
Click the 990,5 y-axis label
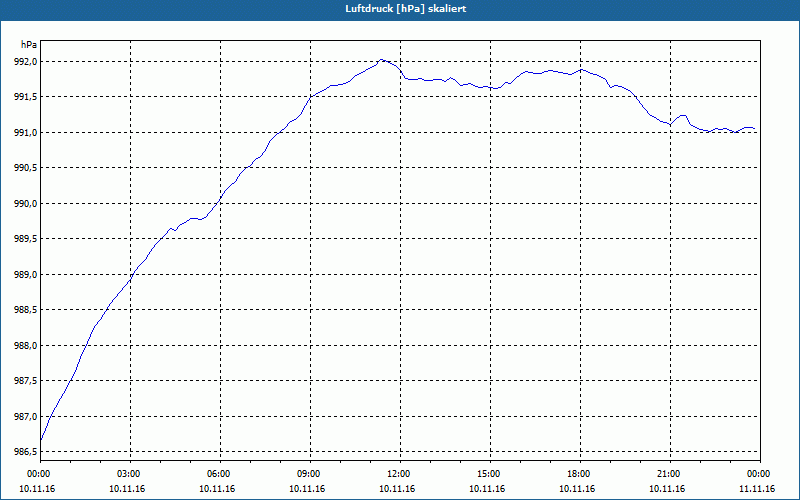pyautogui.click(x=26, y=168)
